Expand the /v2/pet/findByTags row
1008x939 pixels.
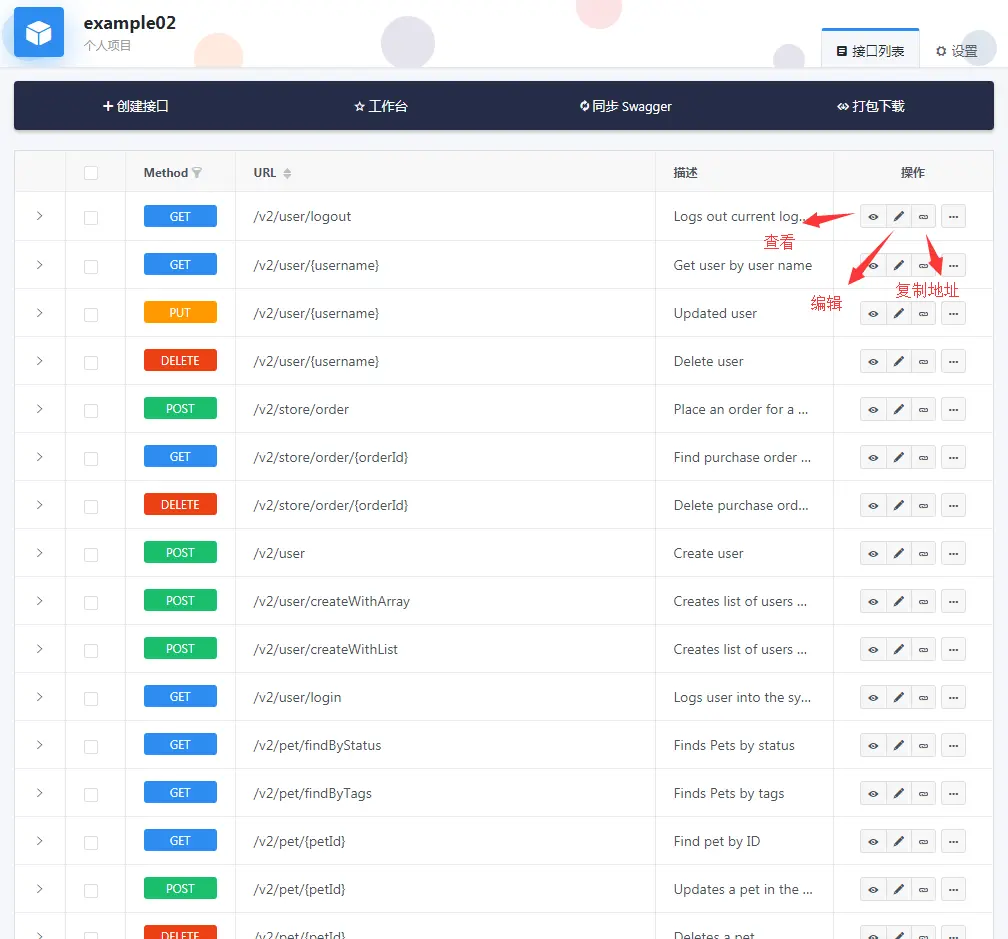click(39, 792)
